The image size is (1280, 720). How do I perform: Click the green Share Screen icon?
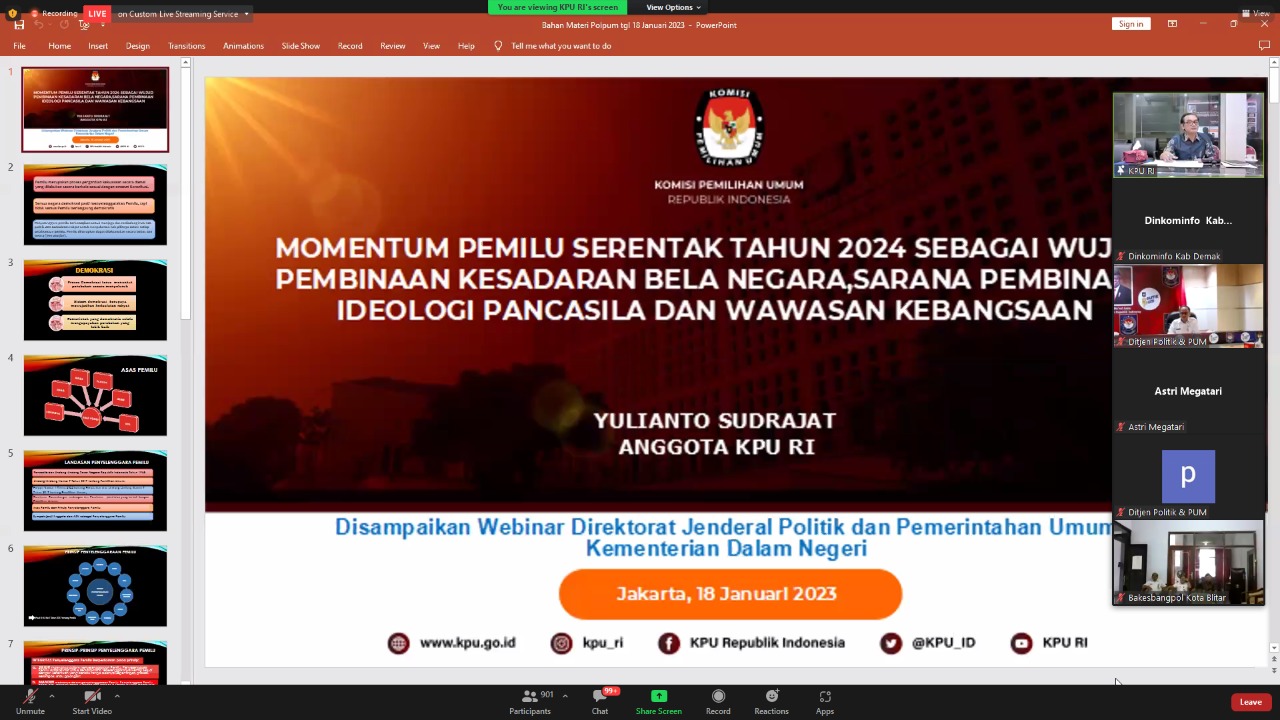pyautogui.click(x=658, y=697)
